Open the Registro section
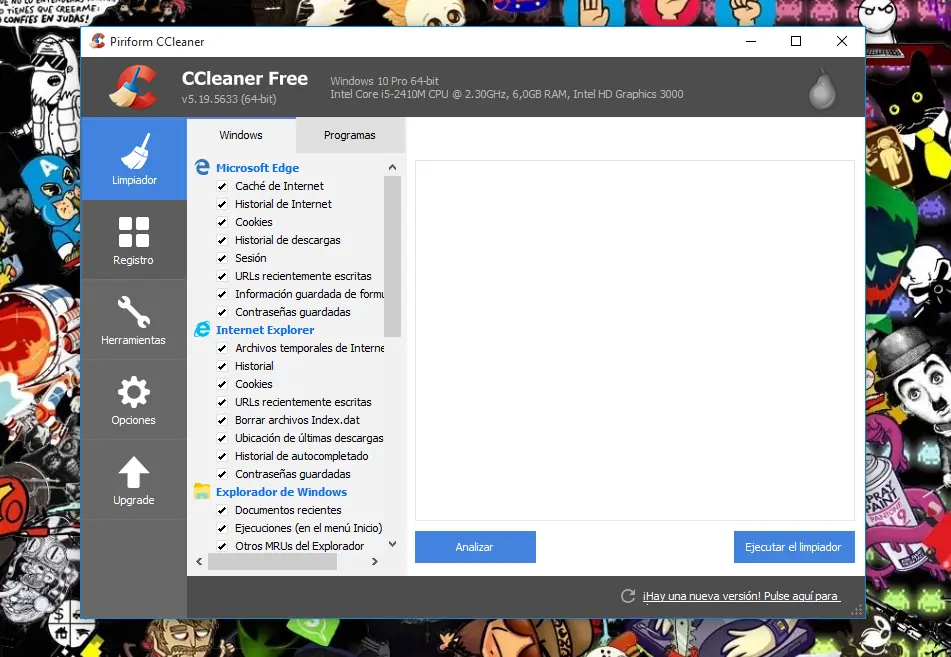 [x=134, y=240]
